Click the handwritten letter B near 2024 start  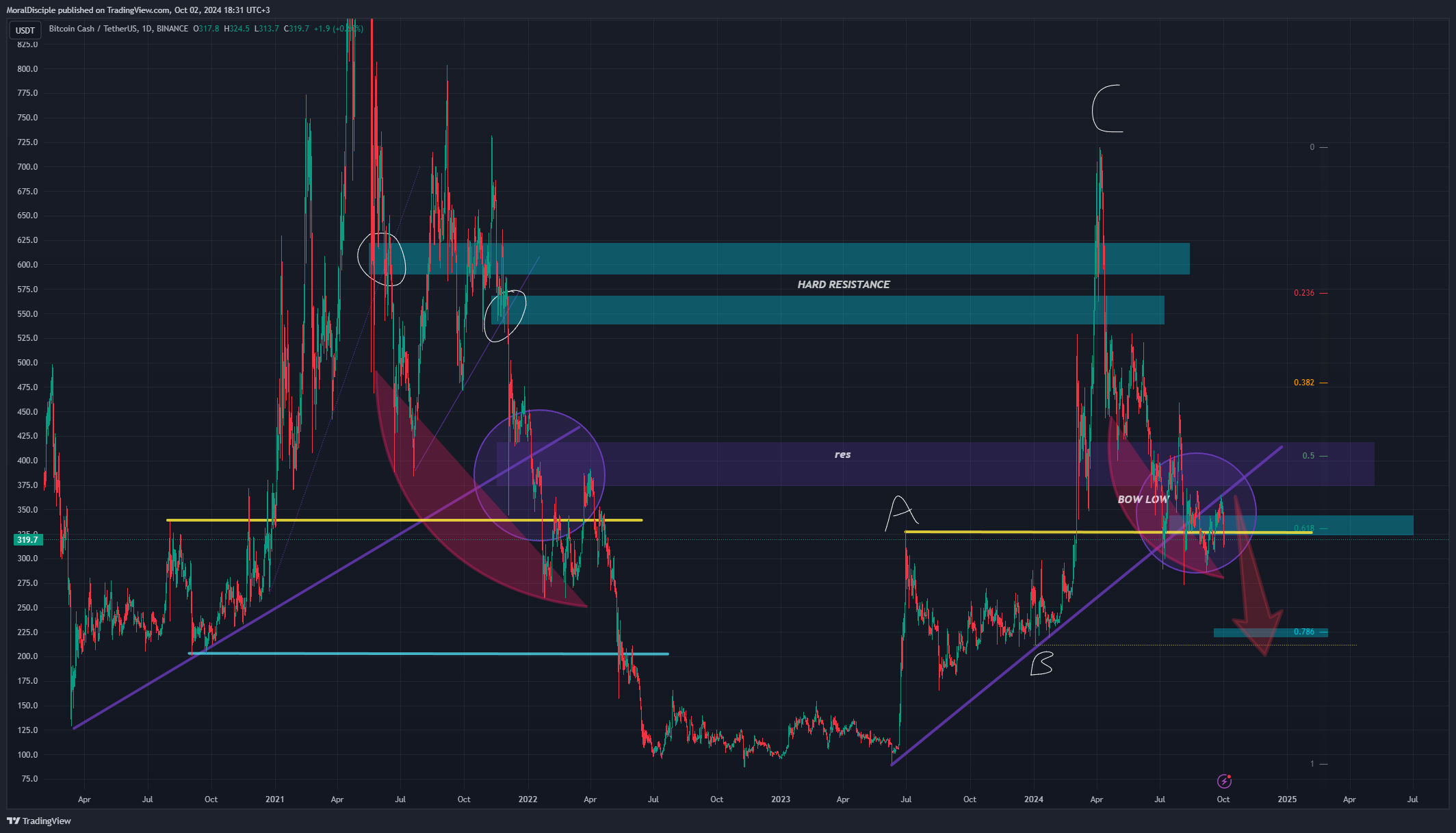point(1042,663)
